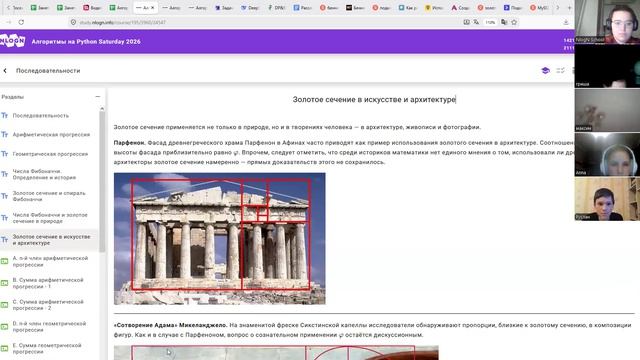Viewport: 640px width, 360px height.
Task: Click the Creation of Adam fresco image
Action: 276,353
